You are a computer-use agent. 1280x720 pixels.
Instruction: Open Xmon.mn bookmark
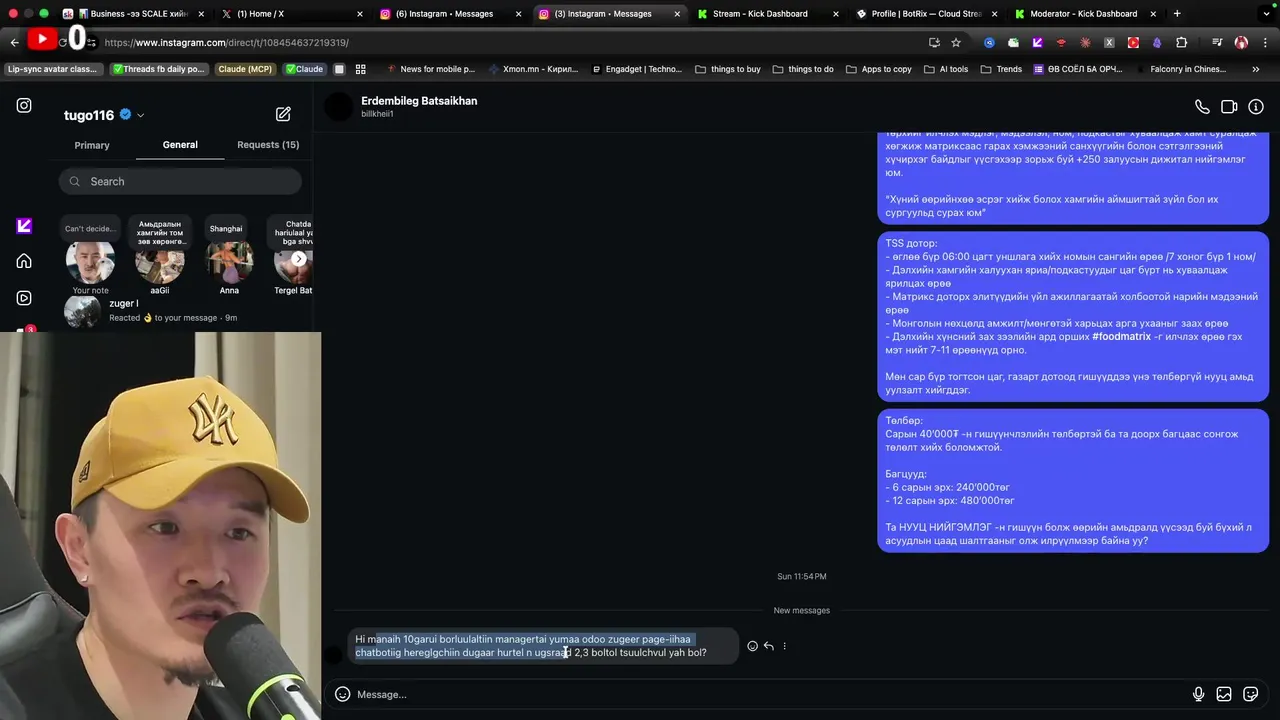tap(532, 69)
